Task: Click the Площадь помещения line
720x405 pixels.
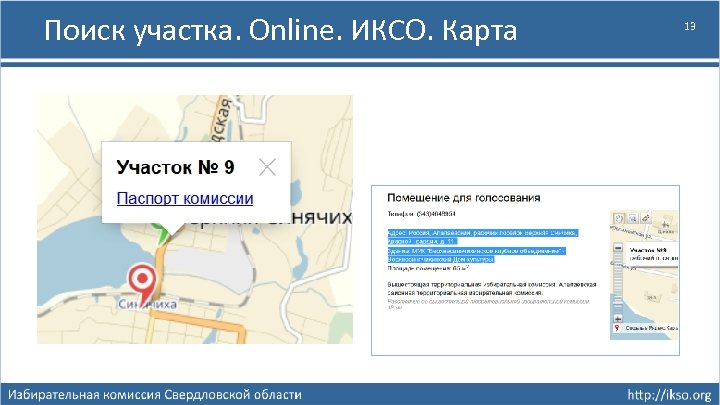Action: (x=428, y=268)
